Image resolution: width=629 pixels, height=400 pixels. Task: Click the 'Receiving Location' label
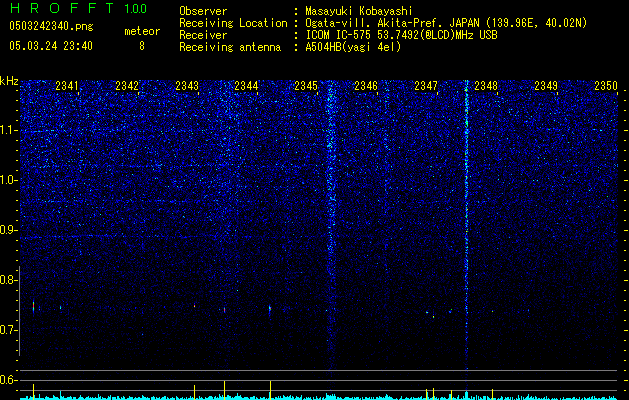233,23
